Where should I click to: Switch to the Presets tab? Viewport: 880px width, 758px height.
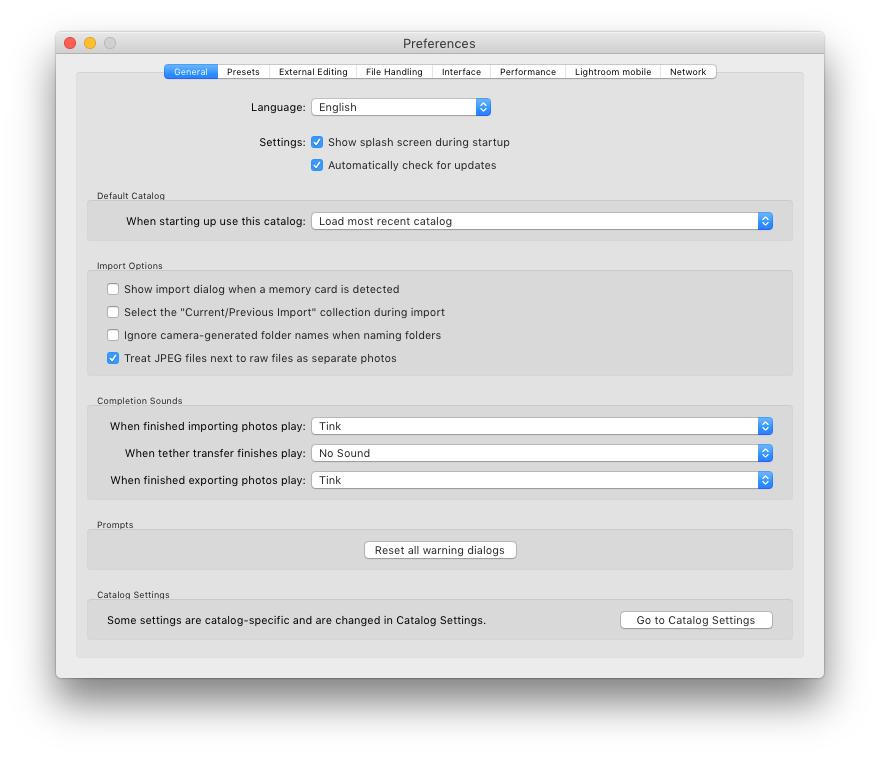point(243,71)
